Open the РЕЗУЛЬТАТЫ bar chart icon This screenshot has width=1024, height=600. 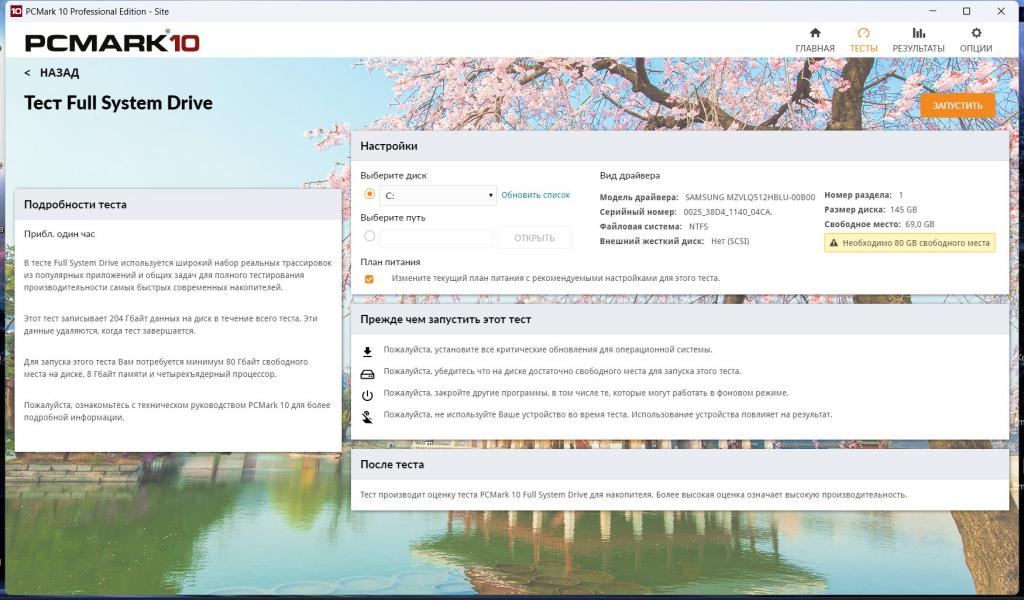[x=918, y=34]
